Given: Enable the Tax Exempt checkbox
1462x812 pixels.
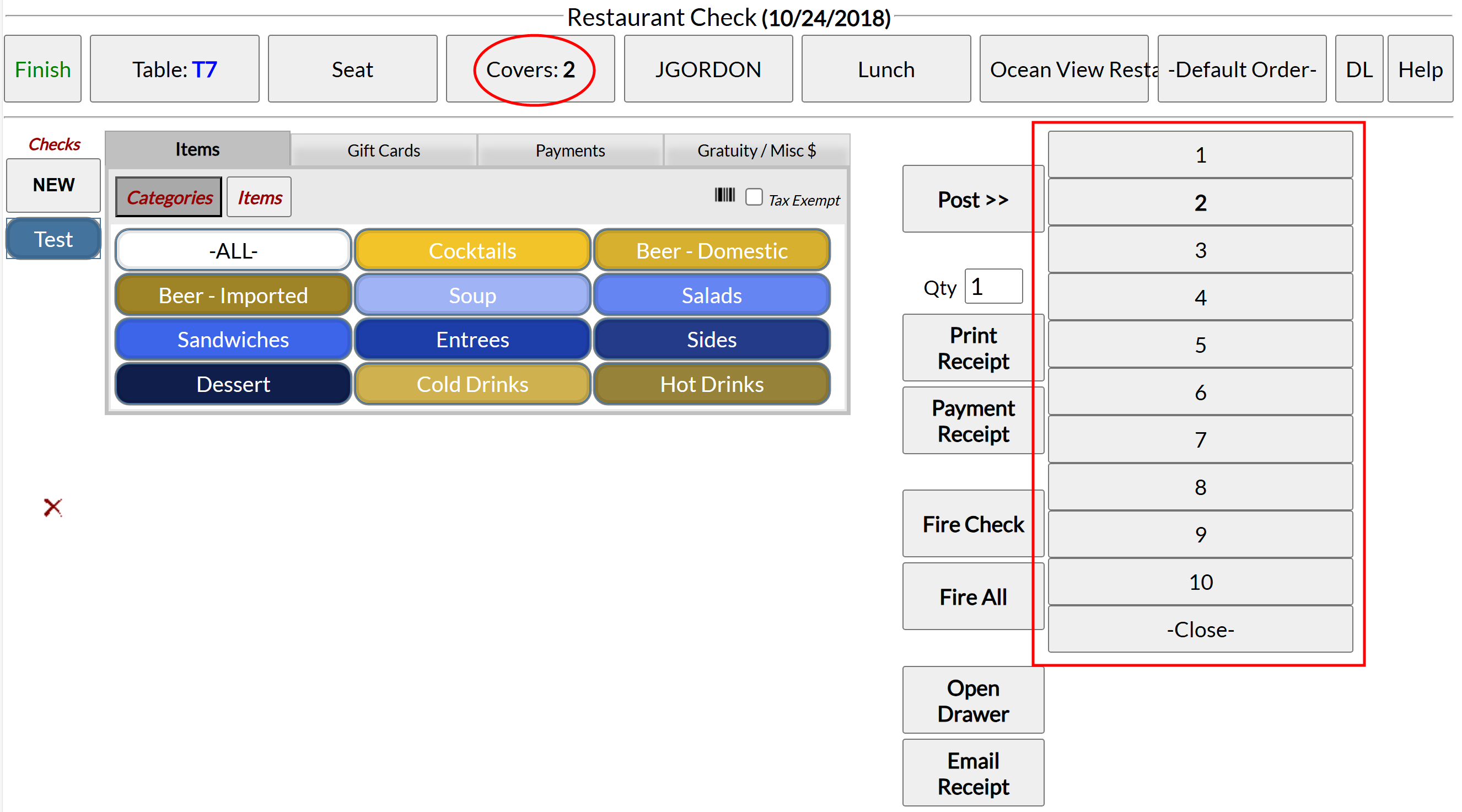Looking at the screenshot, I should pos(754,197).
